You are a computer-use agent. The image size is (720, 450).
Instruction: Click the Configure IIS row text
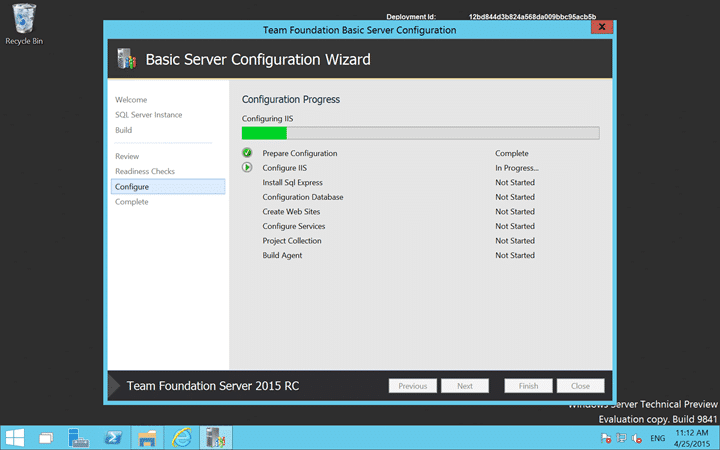tap(284, 168)
